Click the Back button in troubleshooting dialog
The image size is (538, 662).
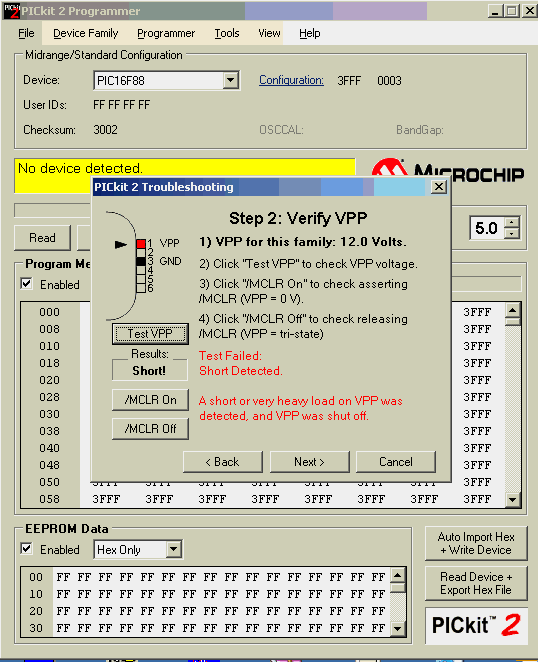click(223, 462)
